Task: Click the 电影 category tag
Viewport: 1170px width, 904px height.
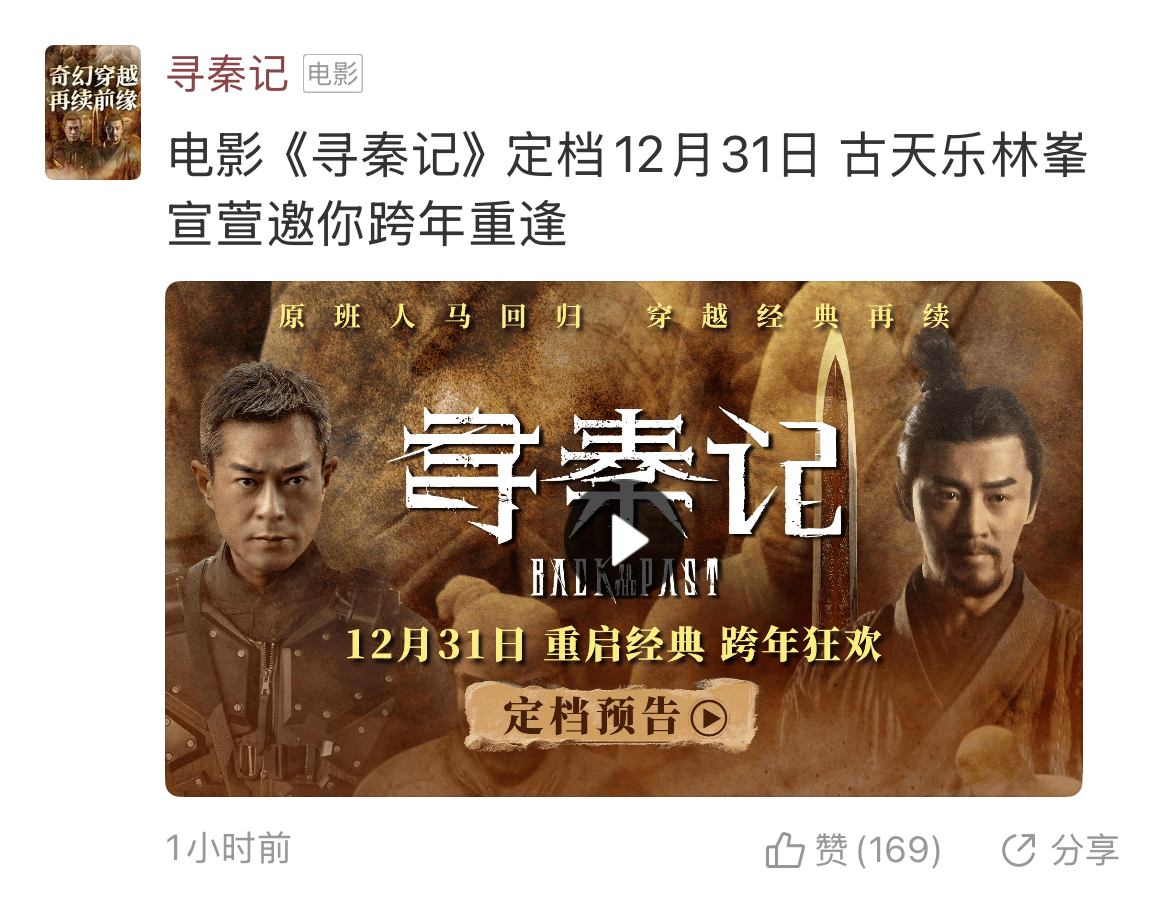Action: (333, 73)
